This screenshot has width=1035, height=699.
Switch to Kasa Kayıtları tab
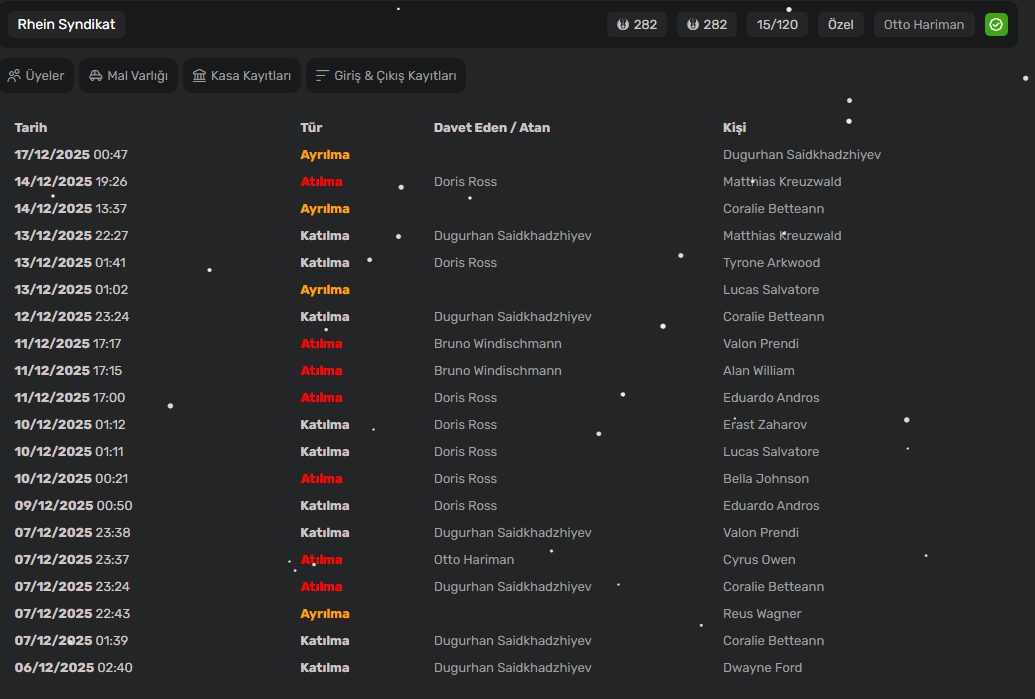tap(242, 76)
